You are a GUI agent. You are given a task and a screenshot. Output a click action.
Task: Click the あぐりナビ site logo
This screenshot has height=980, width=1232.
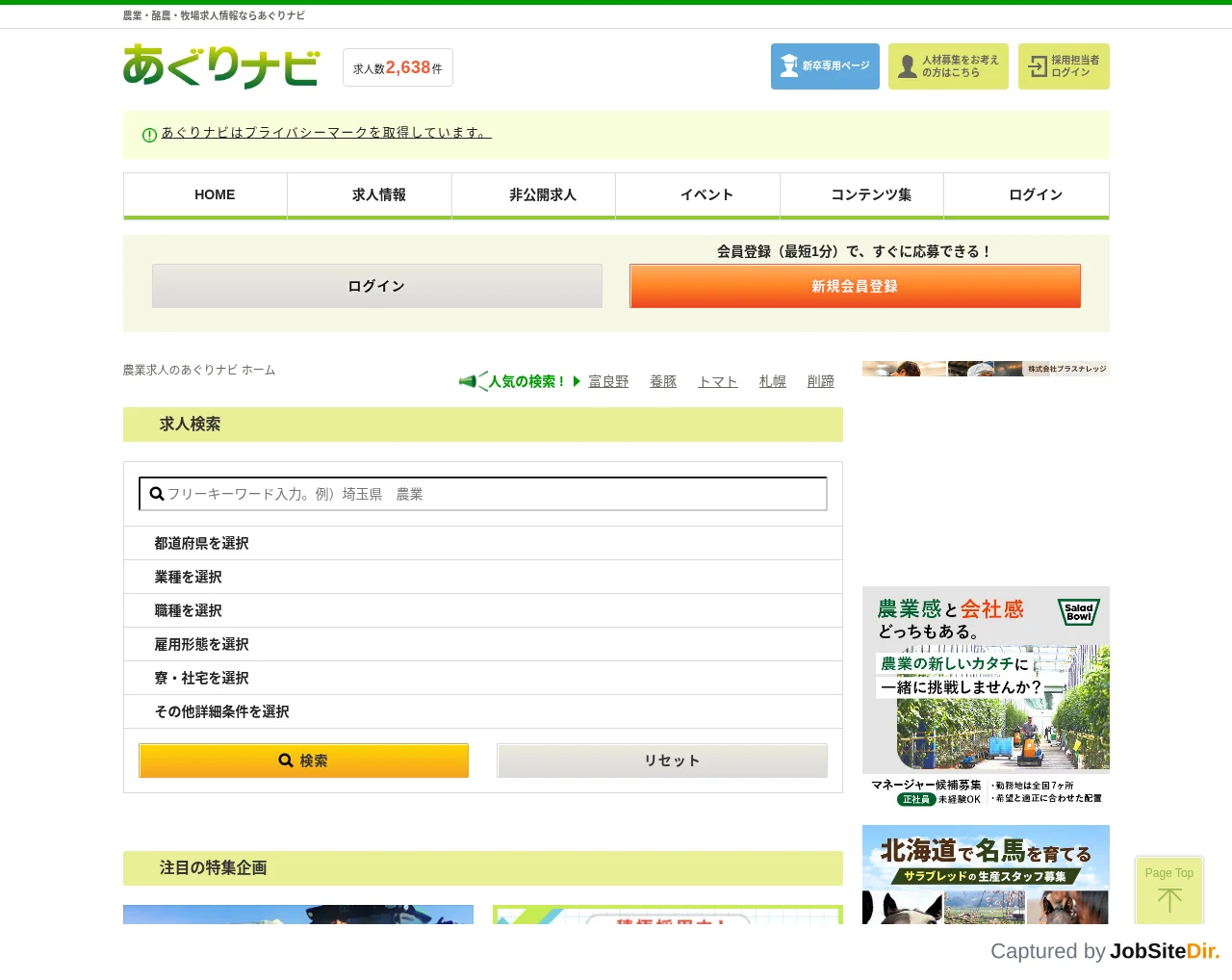220,66
